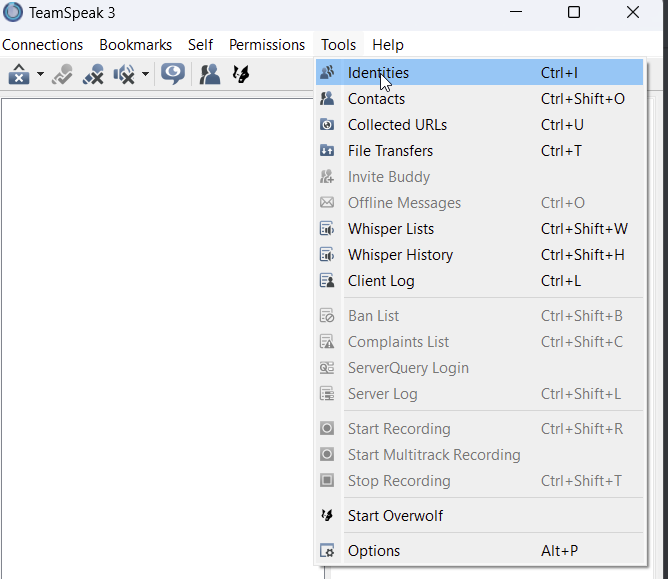Select File Transfers menu entry
Screen dimensions: 668x579
390,151
